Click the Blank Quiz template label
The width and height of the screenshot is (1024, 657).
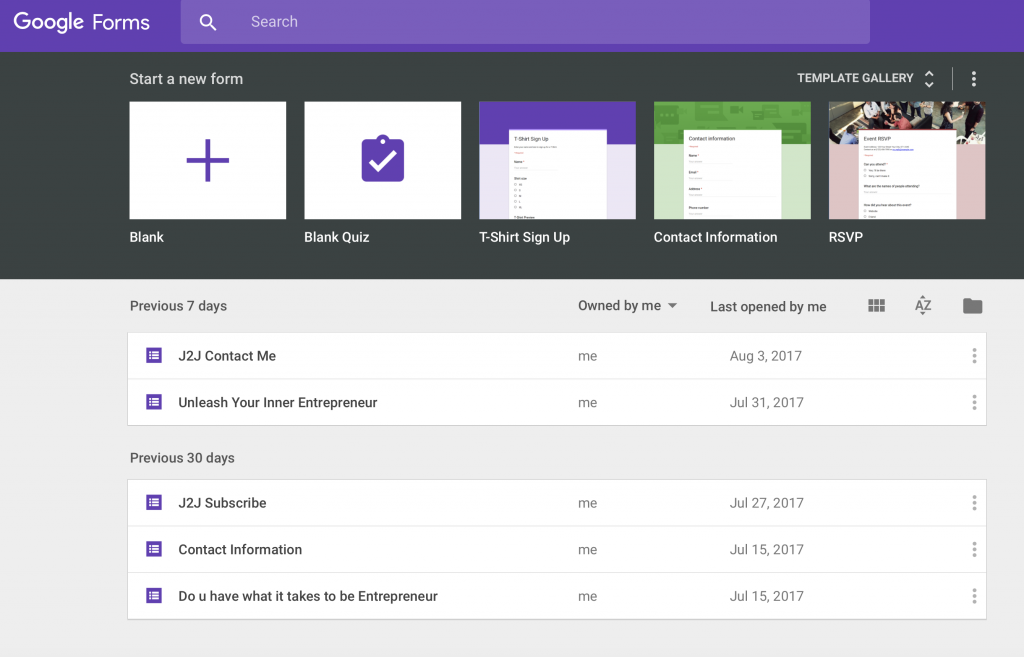[x=337, y=237]
